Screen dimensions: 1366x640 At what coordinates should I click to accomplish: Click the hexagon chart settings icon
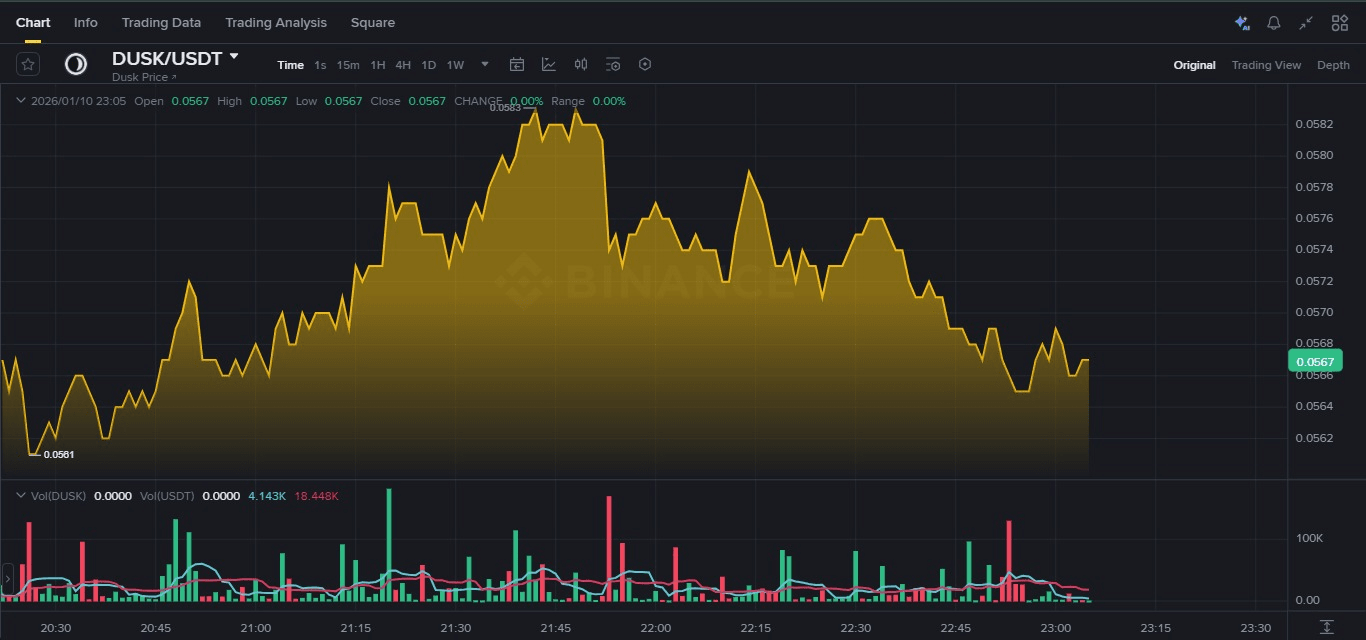click(x=645, y=64)
